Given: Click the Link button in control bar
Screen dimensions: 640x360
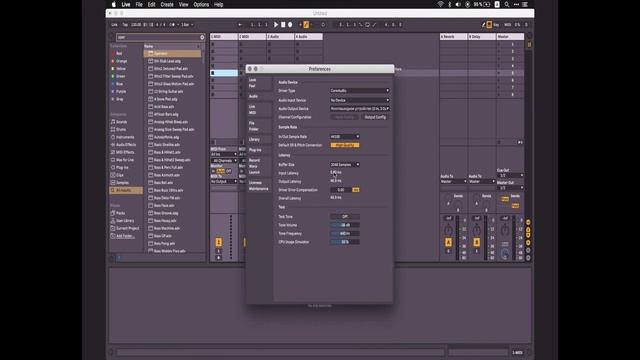Looking at the screenshot, I should pos(115,24).
